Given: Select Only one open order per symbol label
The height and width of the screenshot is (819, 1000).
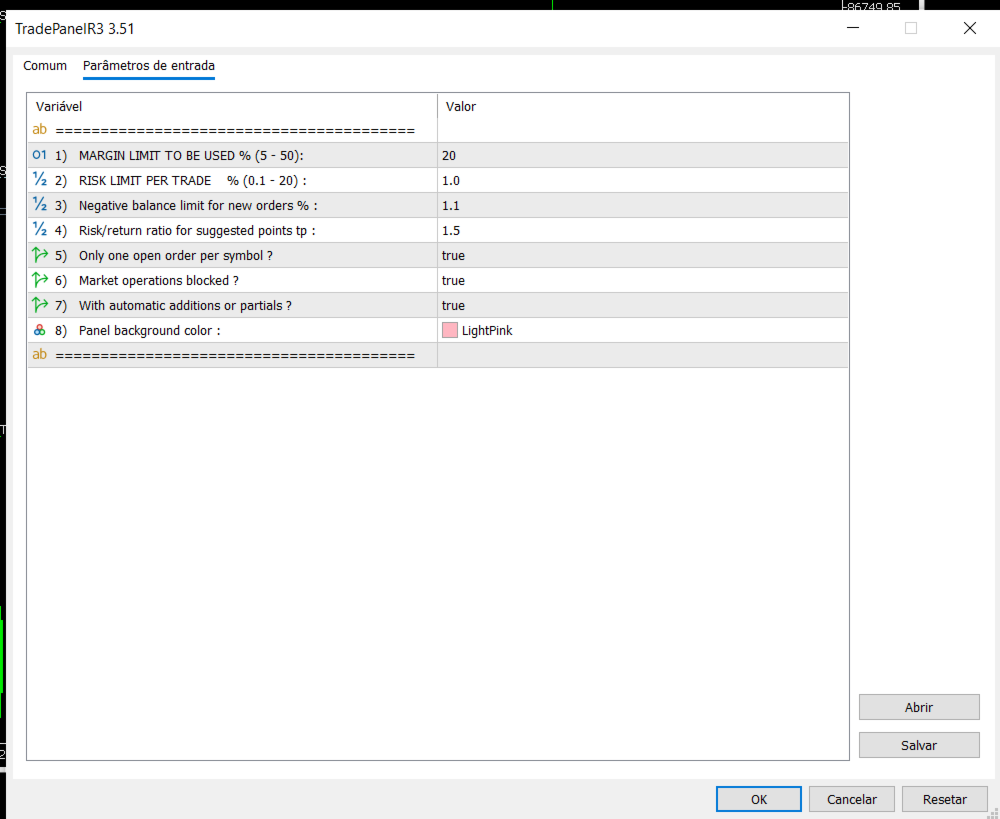Looking at the screenshot, I should point(176,255).
